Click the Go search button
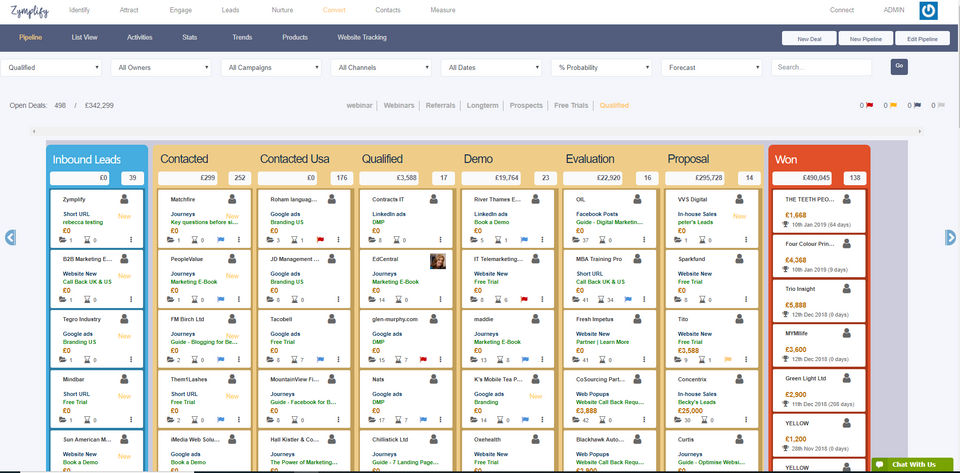The image size is (960, 473). [899, 67]
